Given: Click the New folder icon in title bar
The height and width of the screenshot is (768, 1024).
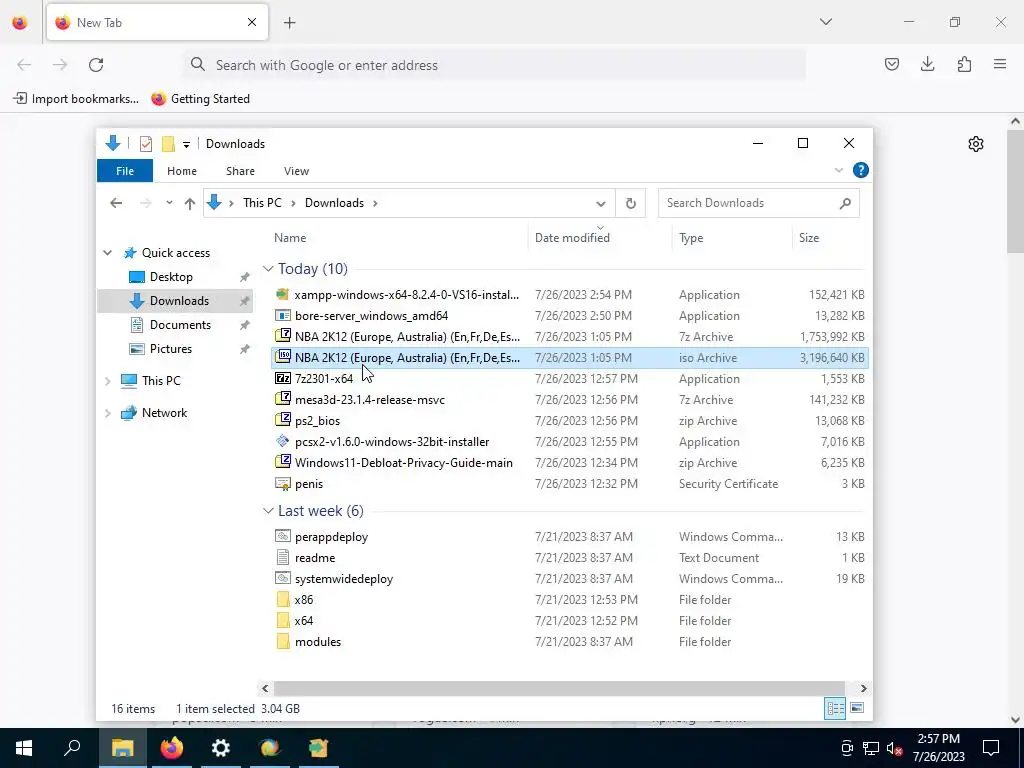Looking at the screenshot, I should [168, 144].
